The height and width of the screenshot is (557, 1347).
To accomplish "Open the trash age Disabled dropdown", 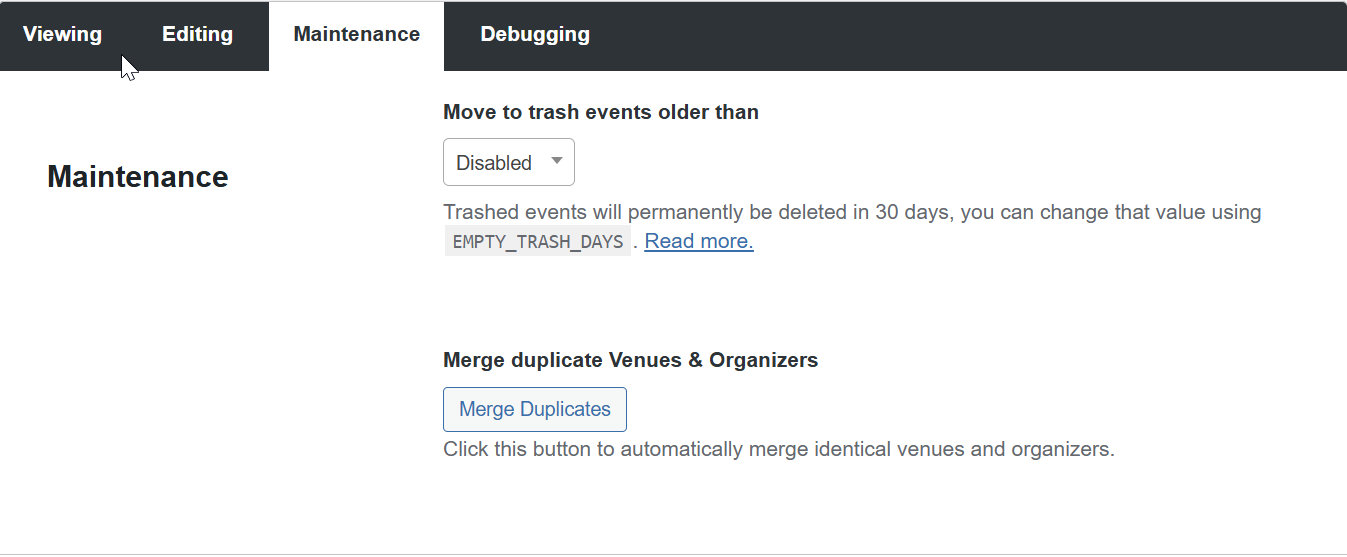I will [x=508, y=162].
